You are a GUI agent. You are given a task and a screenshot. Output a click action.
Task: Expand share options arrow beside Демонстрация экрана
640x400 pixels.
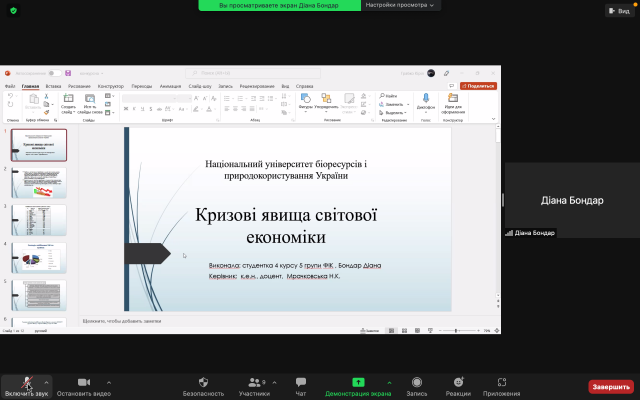tap(389, 382)
